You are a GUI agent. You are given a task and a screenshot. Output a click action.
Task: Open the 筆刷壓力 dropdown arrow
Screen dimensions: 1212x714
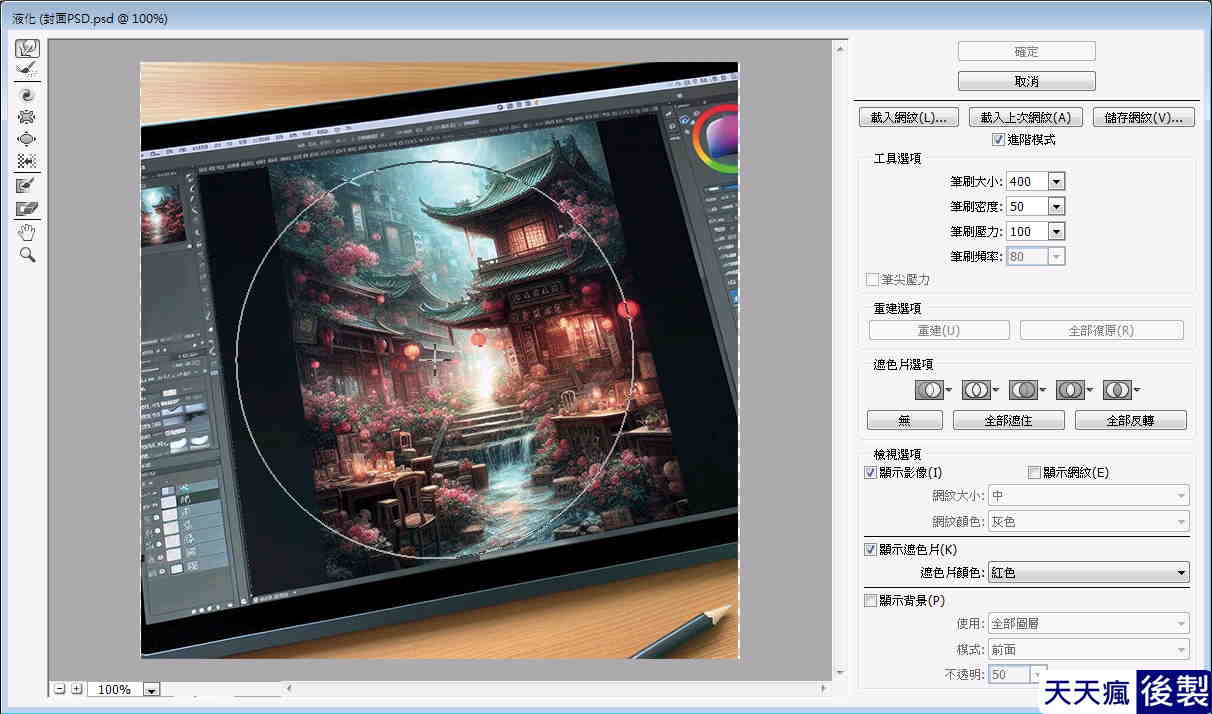pos(1056,231)
